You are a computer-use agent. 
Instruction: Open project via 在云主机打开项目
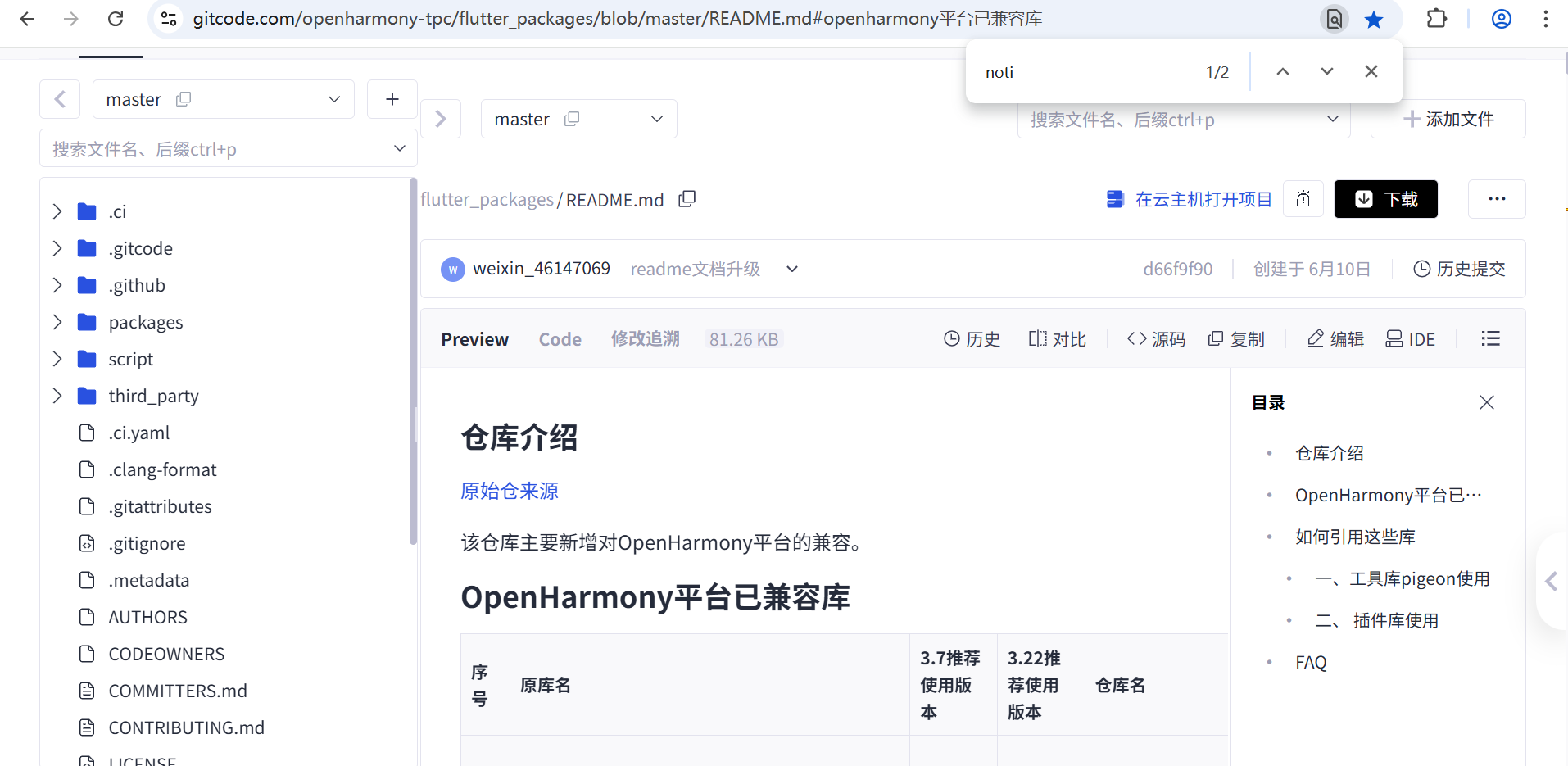coord(1189,199)
